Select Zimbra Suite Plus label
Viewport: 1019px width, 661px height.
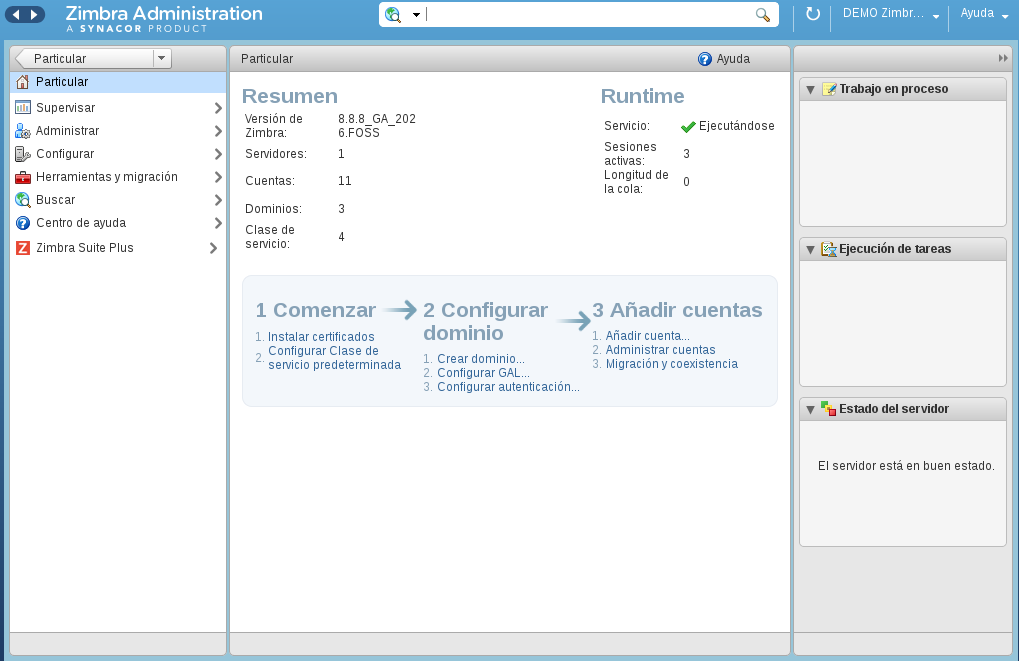(x=84, y=248)
